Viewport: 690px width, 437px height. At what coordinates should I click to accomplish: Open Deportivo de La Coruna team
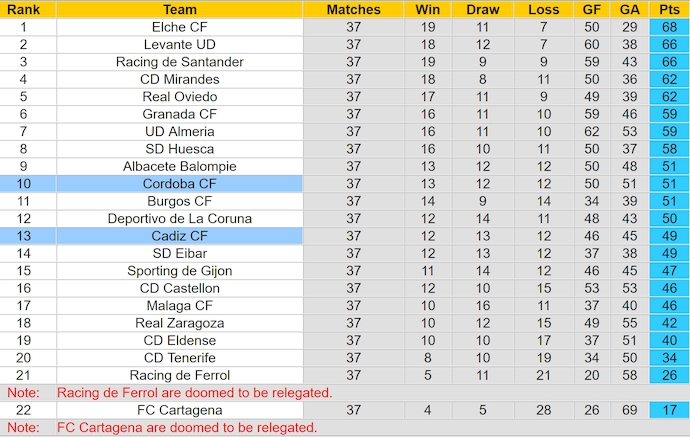(x=179, y=219)
